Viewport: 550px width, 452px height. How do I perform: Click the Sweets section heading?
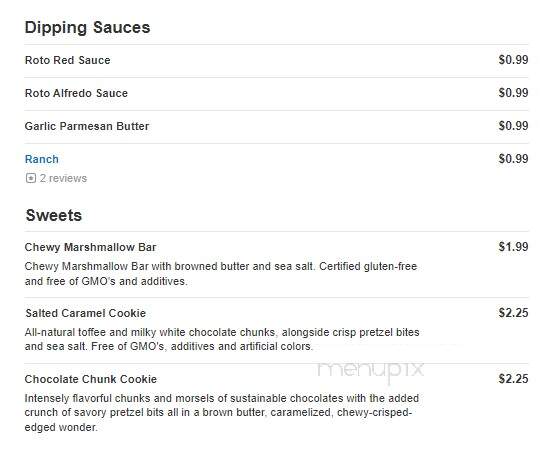point(54,215)
